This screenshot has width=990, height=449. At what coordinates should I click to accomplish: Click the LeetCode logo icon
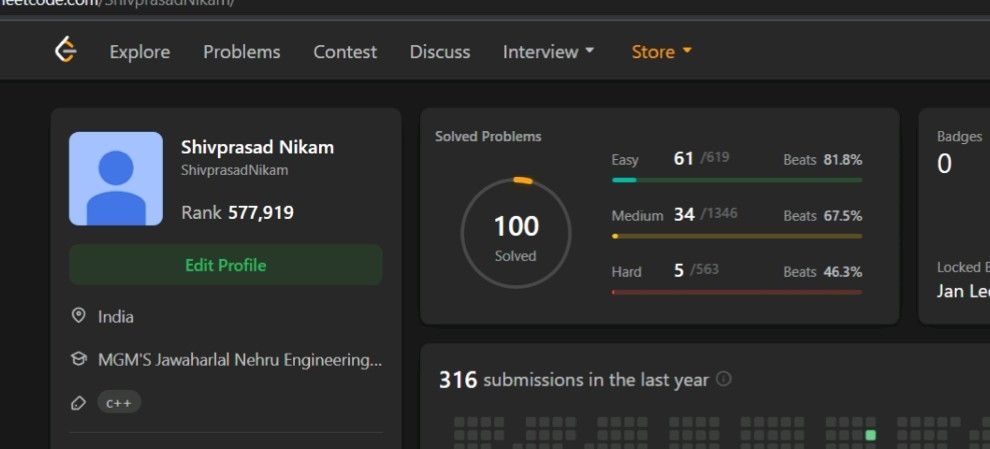(66, 50)
